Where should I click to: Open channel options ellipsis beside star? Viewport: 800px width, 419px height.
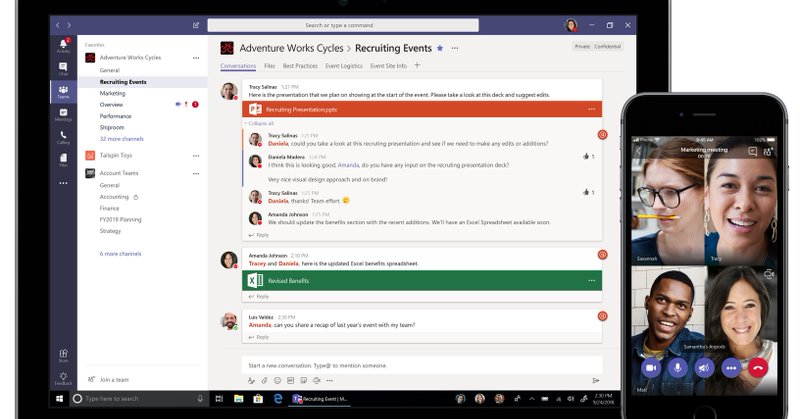click(455, 48)
